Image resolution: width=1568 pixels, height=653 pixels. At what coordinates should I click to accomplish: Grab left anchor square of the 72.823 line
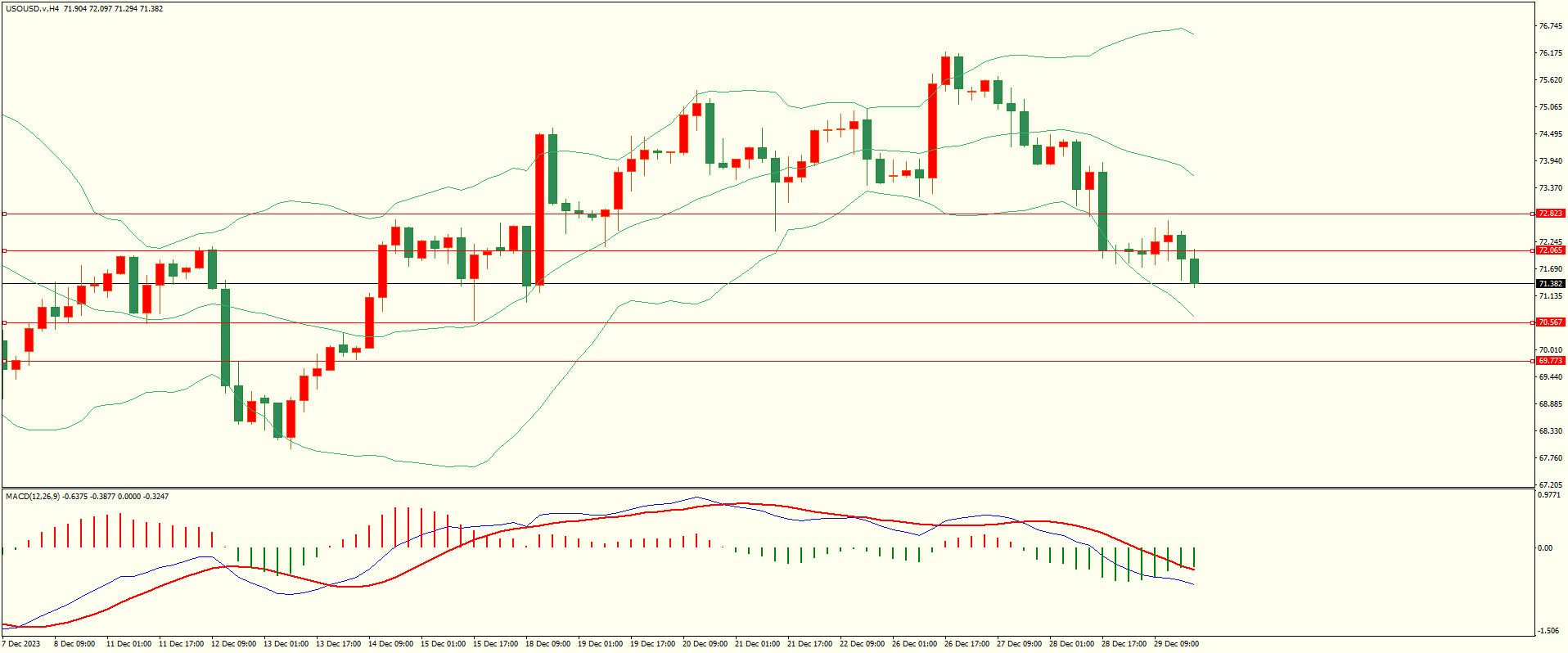tap(4, 214)
